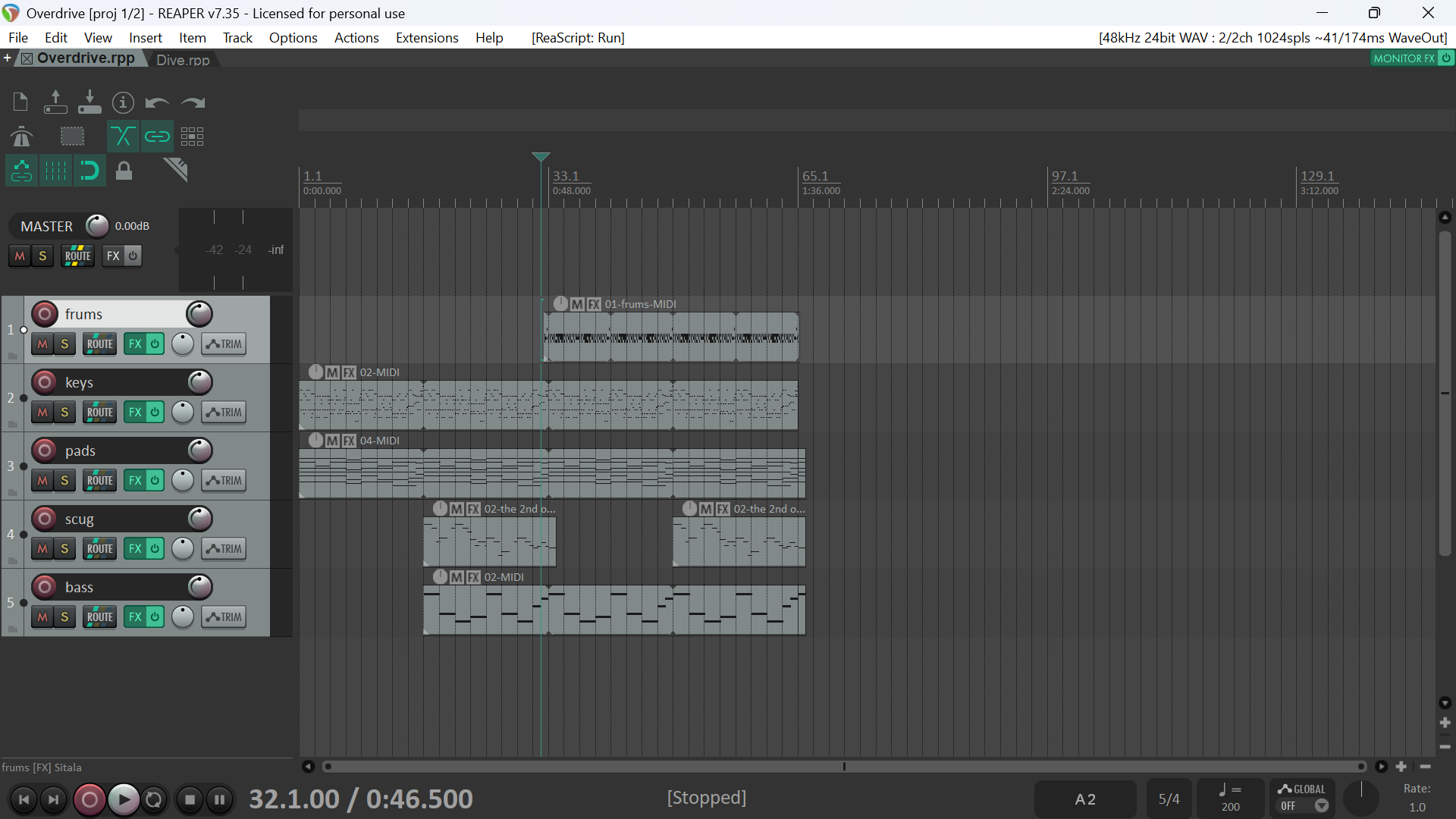Toggle the auto-crossfade toolbar button

(x=122, y=136)
